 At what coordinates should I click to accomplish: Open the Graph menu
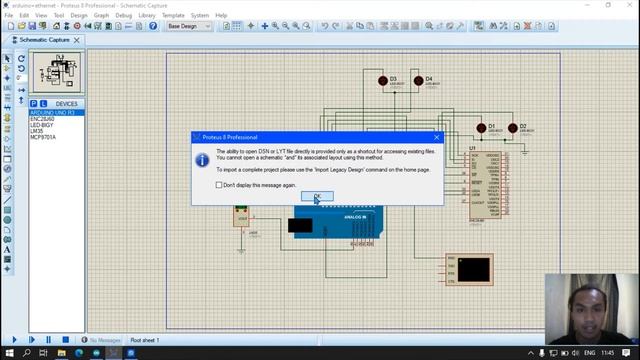pos(101,16)
